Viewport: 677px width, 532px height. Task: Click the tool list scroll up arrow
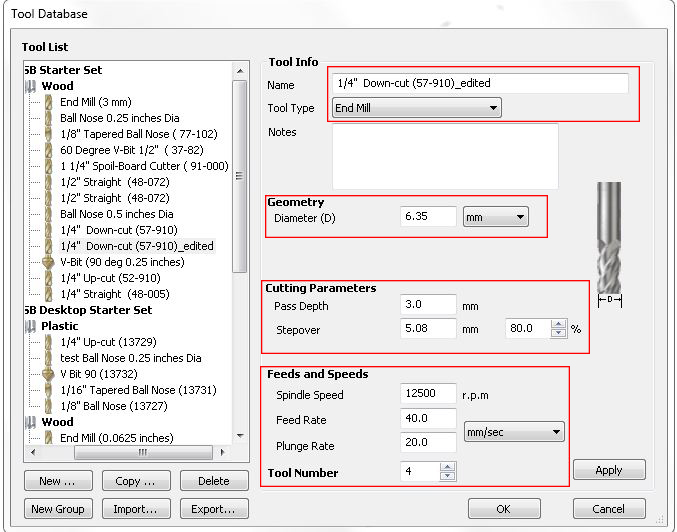click(240, 71)
